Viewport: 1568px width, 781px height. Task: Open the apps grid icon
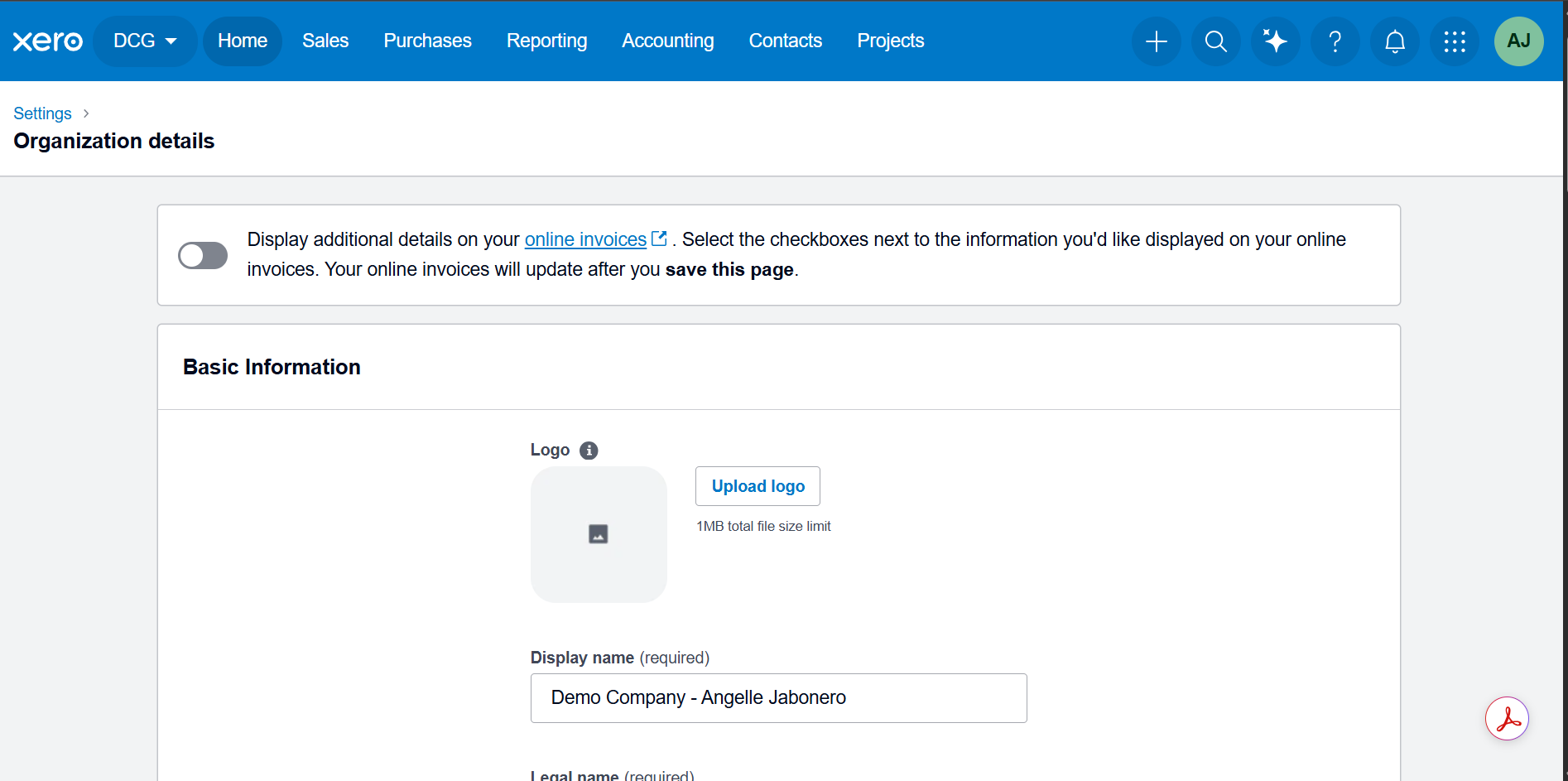click(x=1455, y=41)
